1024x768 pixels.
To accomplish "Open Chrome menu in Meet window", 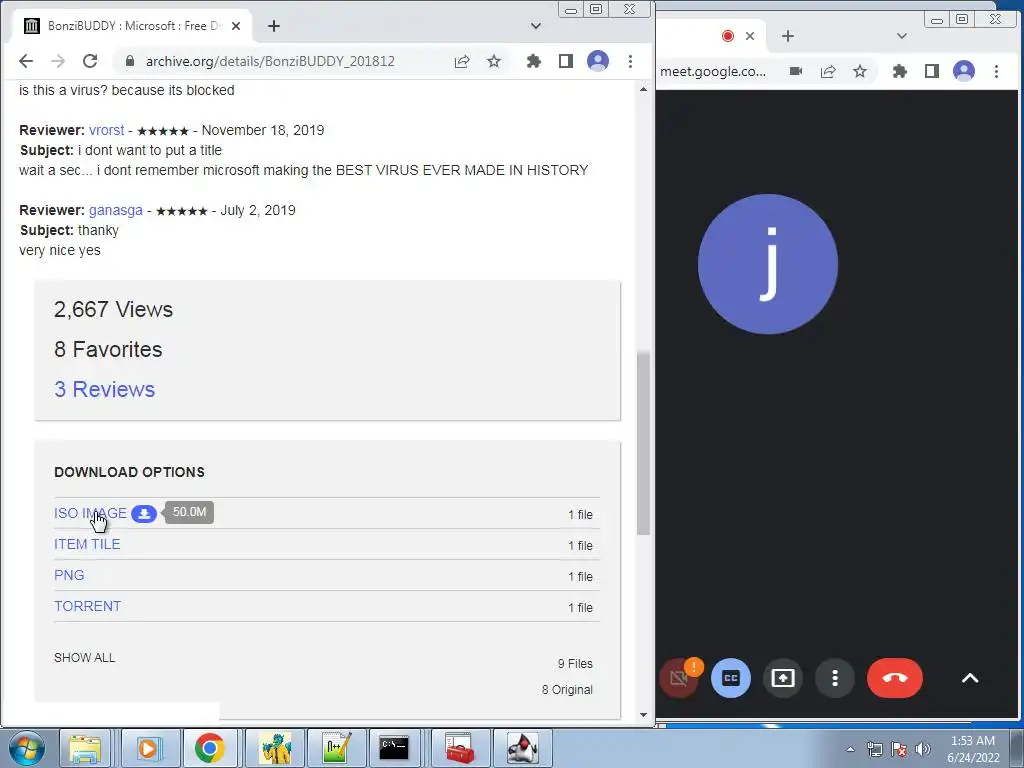I will [996, 71].
